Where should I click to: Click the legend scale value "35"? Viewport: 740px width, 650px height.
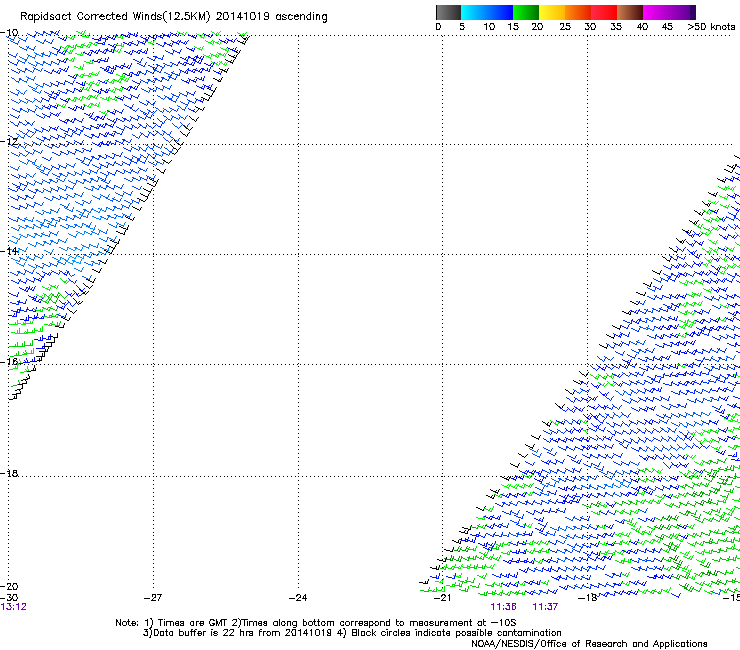coord(616,27)
